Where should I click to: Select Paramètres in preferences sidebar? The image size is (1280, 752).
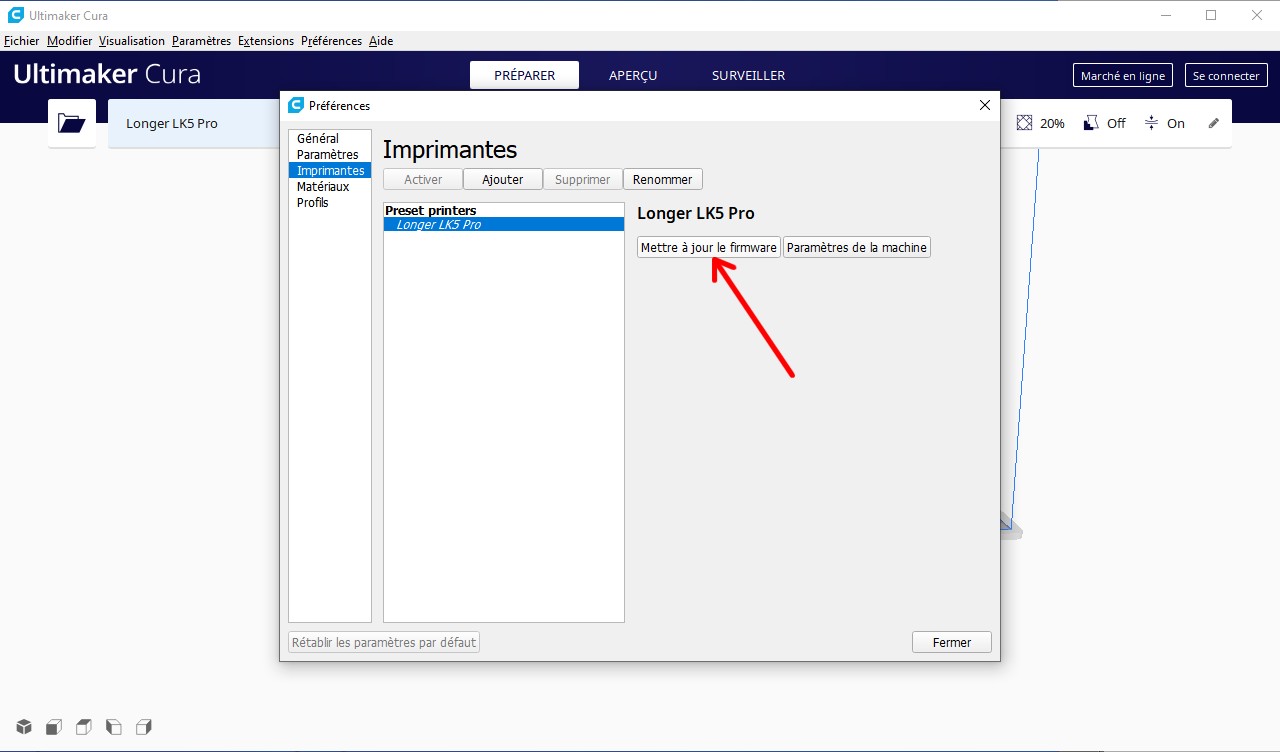[x=330, y=155]
